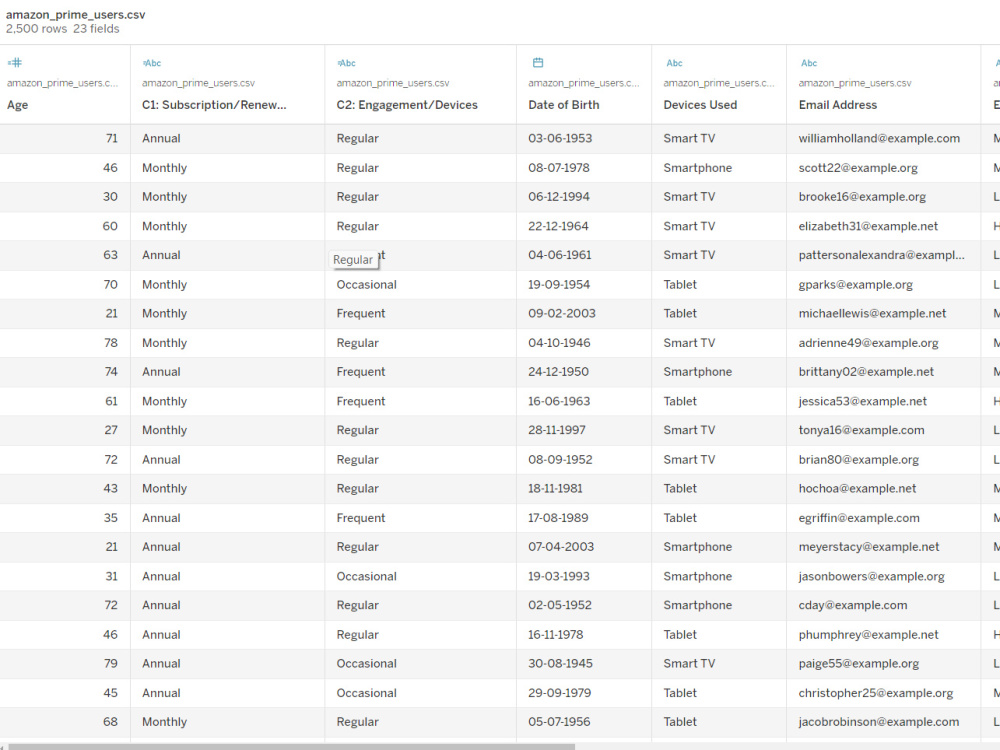The image size is (1000, 750).
Task: Click date of birth 19-09-1954
Action: tap(559, 284)
